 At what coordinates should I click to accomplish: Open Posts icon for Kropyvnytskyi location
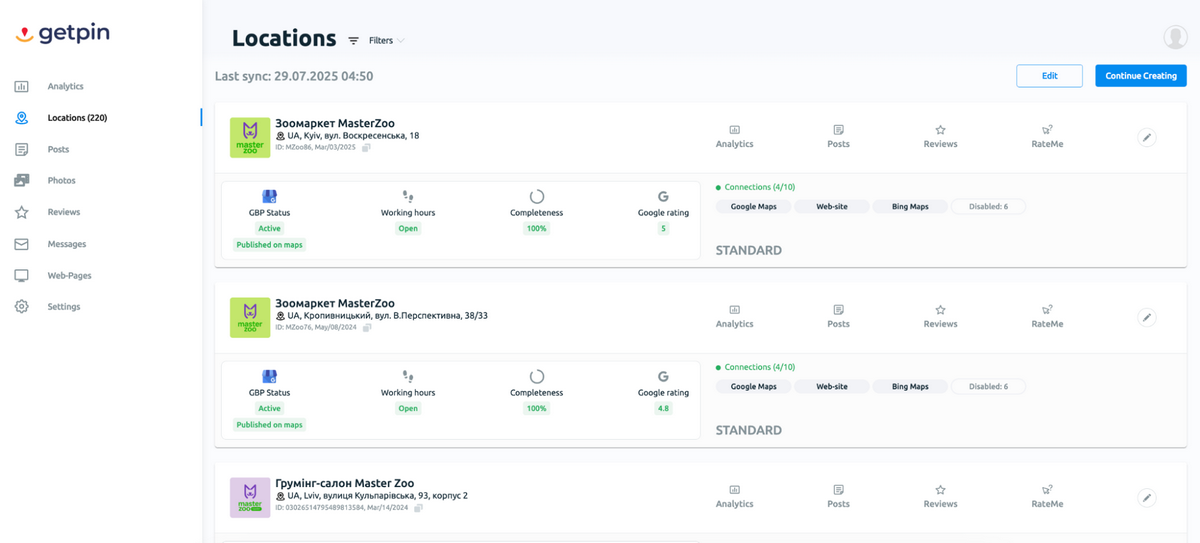coord(838,316)
